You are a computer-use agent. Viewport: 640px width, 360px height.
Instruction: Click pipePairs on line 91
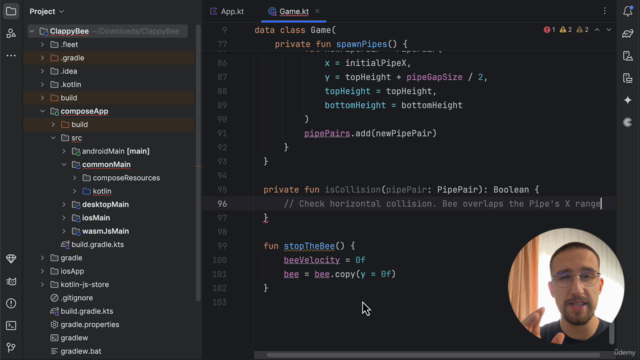(x=327, y=133)
